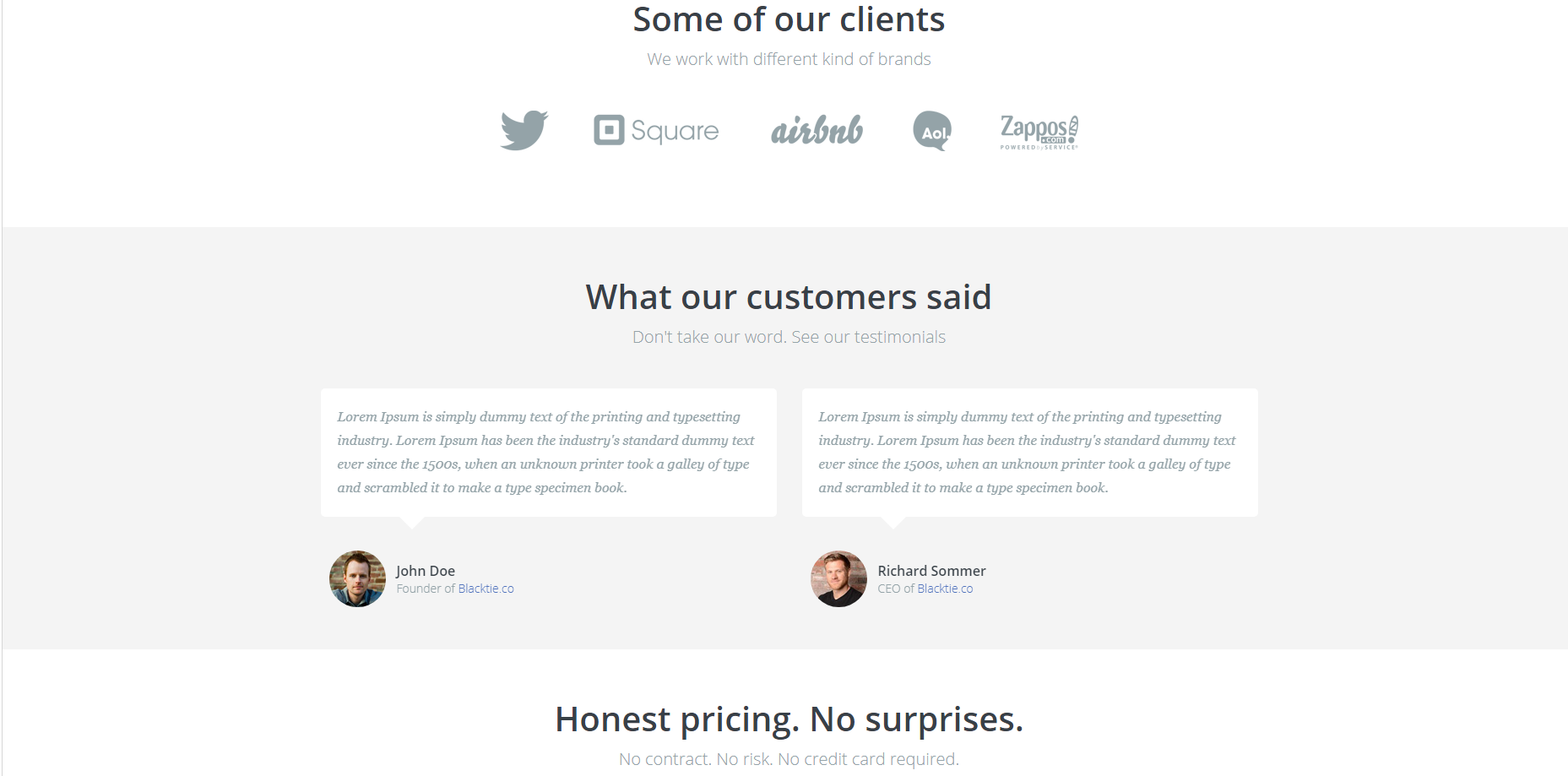Click 'No credit card required' subtitle

(868, 759)
